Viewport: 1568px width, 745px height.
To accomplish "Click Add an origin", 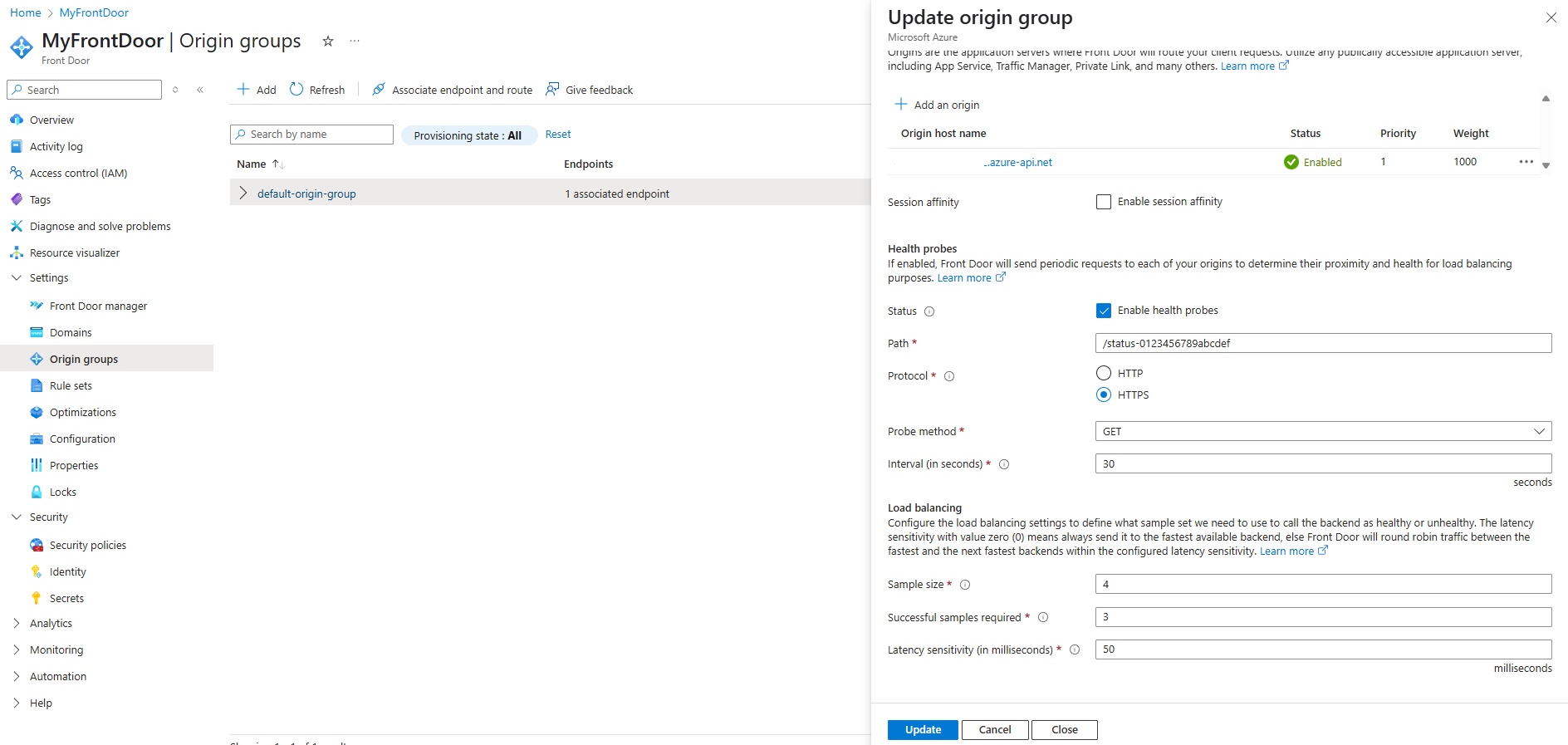I will (x=937, y=105).
